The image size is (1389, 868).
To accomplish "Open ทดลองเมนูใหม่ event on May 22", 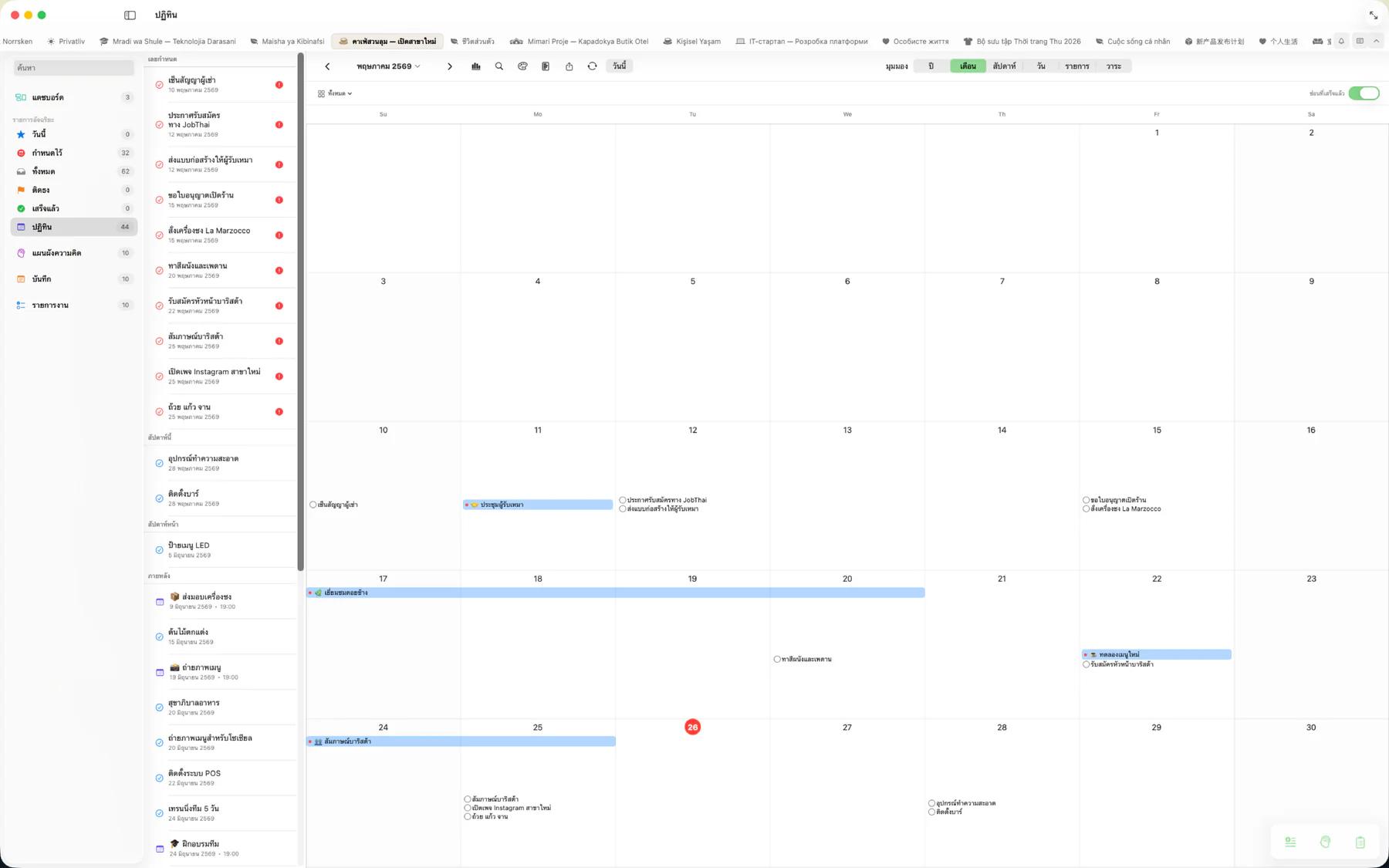I will coord(1156,654).
